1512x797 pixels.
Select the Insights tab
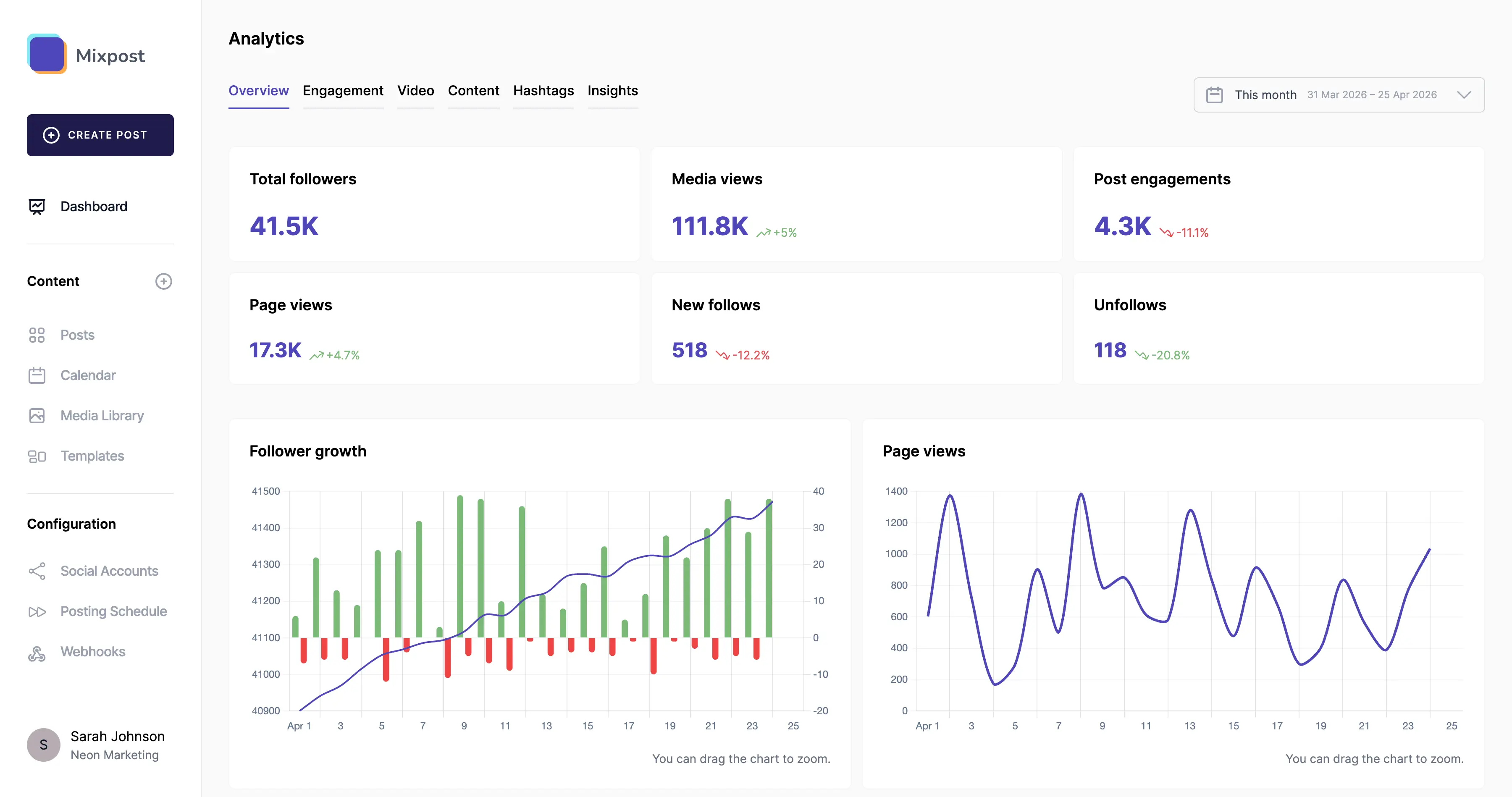click(613, 90)
